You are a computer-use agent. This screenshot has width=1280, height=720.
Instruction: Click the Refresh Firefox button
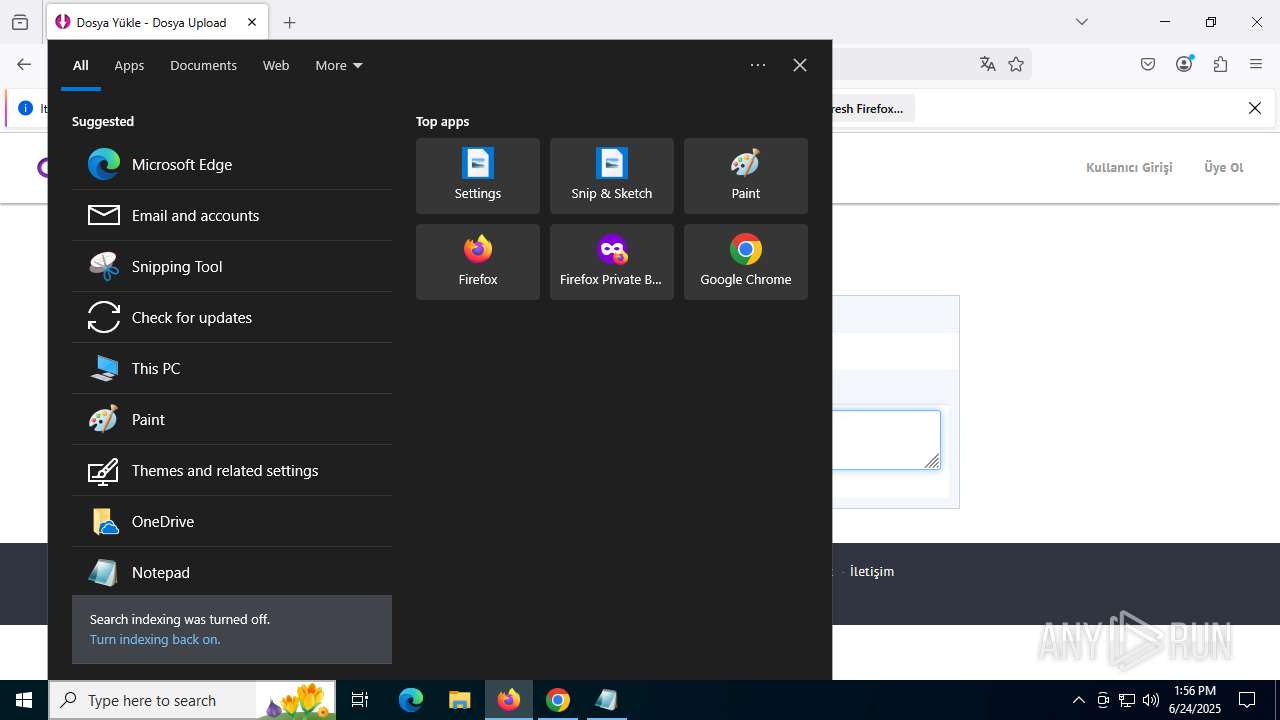click(x=872, y=108)
